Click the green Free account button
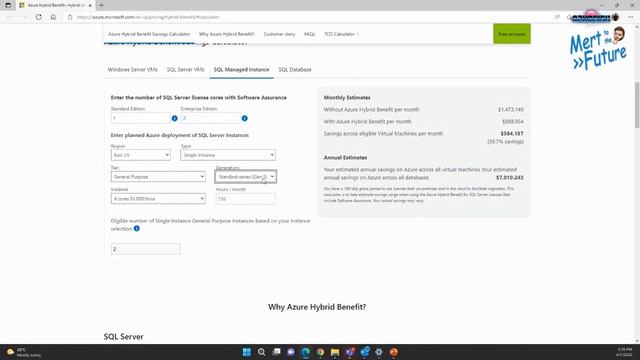 pos(512,34)
